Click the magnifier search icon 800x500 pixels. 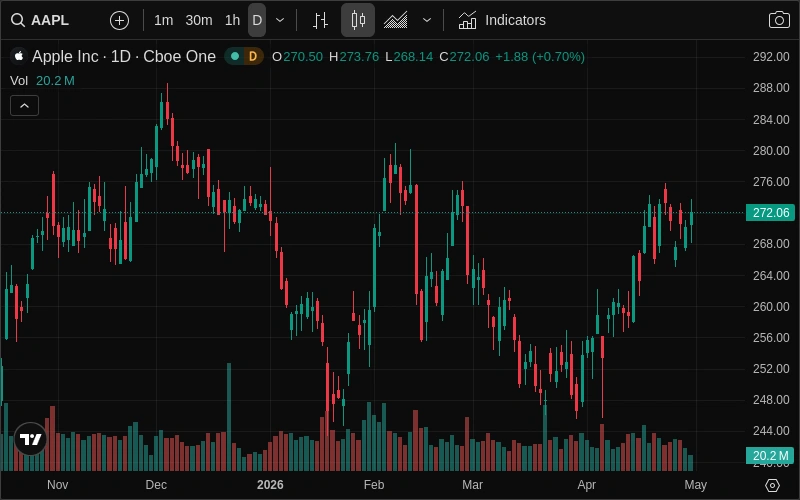click(18, 20)
